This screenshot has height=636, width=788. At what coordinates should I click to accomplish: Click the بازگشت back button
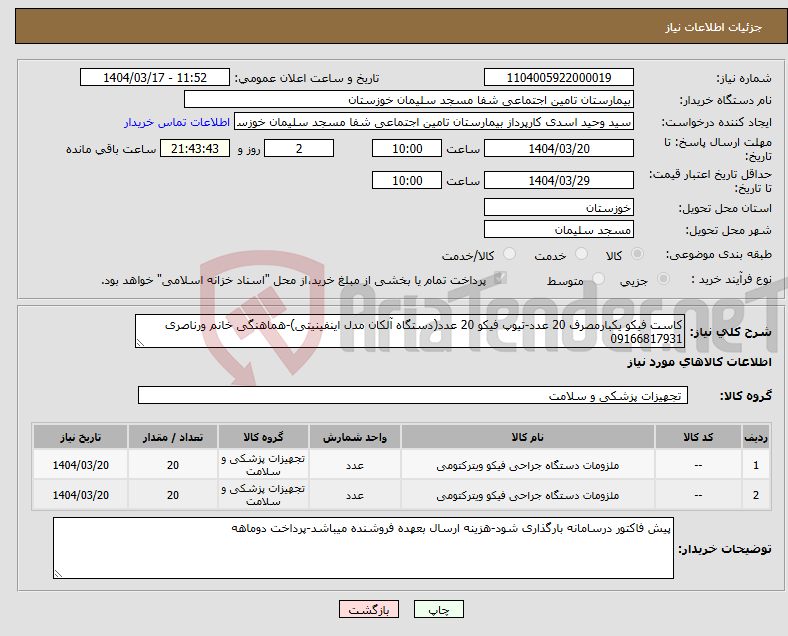369,609
